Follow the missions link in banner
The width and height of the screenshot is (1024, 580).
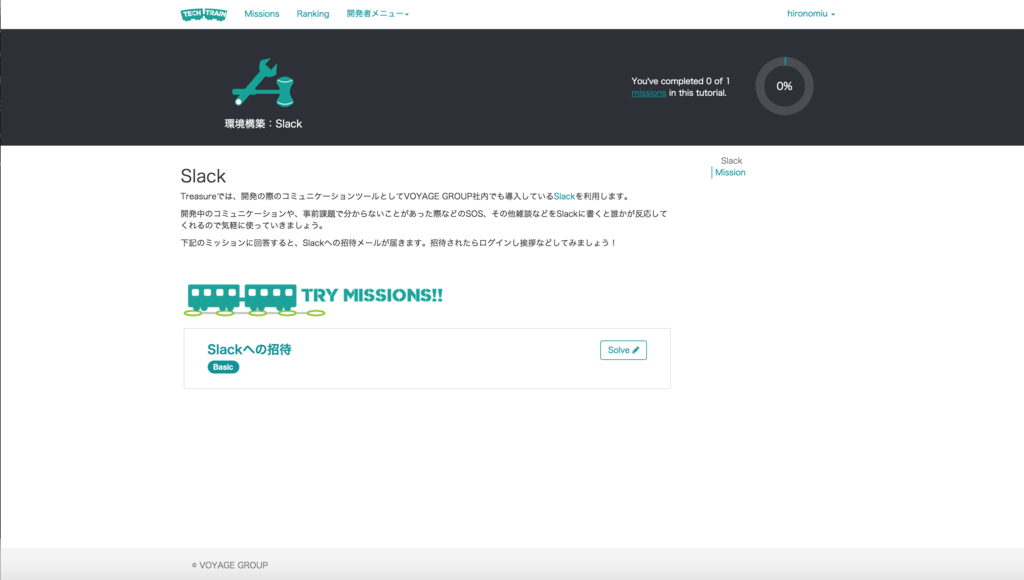click(648, 93)
